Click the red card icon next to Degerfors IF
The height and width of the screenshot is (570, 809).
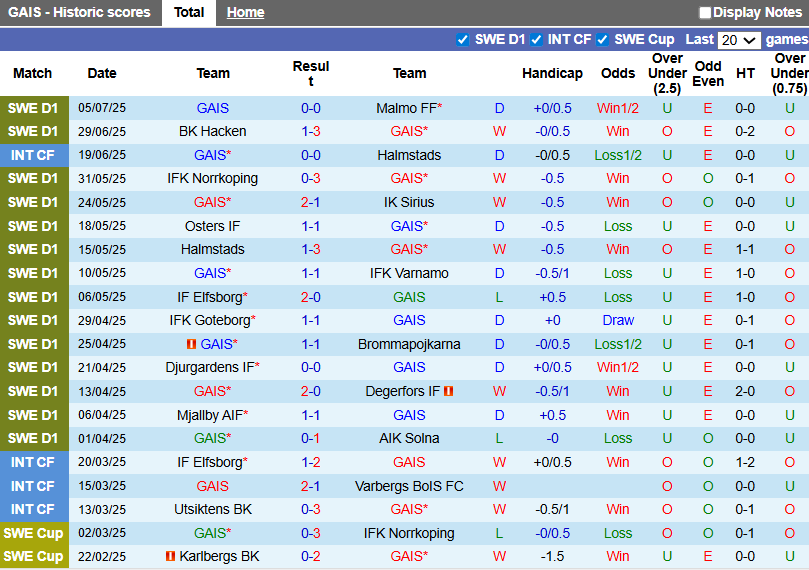click(x=448, y=392)
